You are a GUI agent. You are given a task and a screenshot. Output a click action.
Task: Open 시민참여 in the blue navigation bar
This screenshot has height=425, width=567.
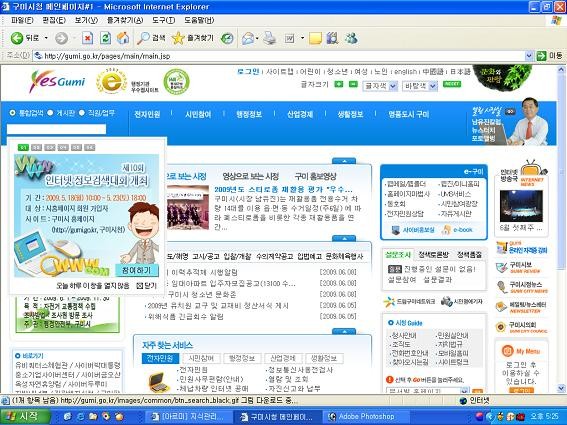tap(198, 115)
